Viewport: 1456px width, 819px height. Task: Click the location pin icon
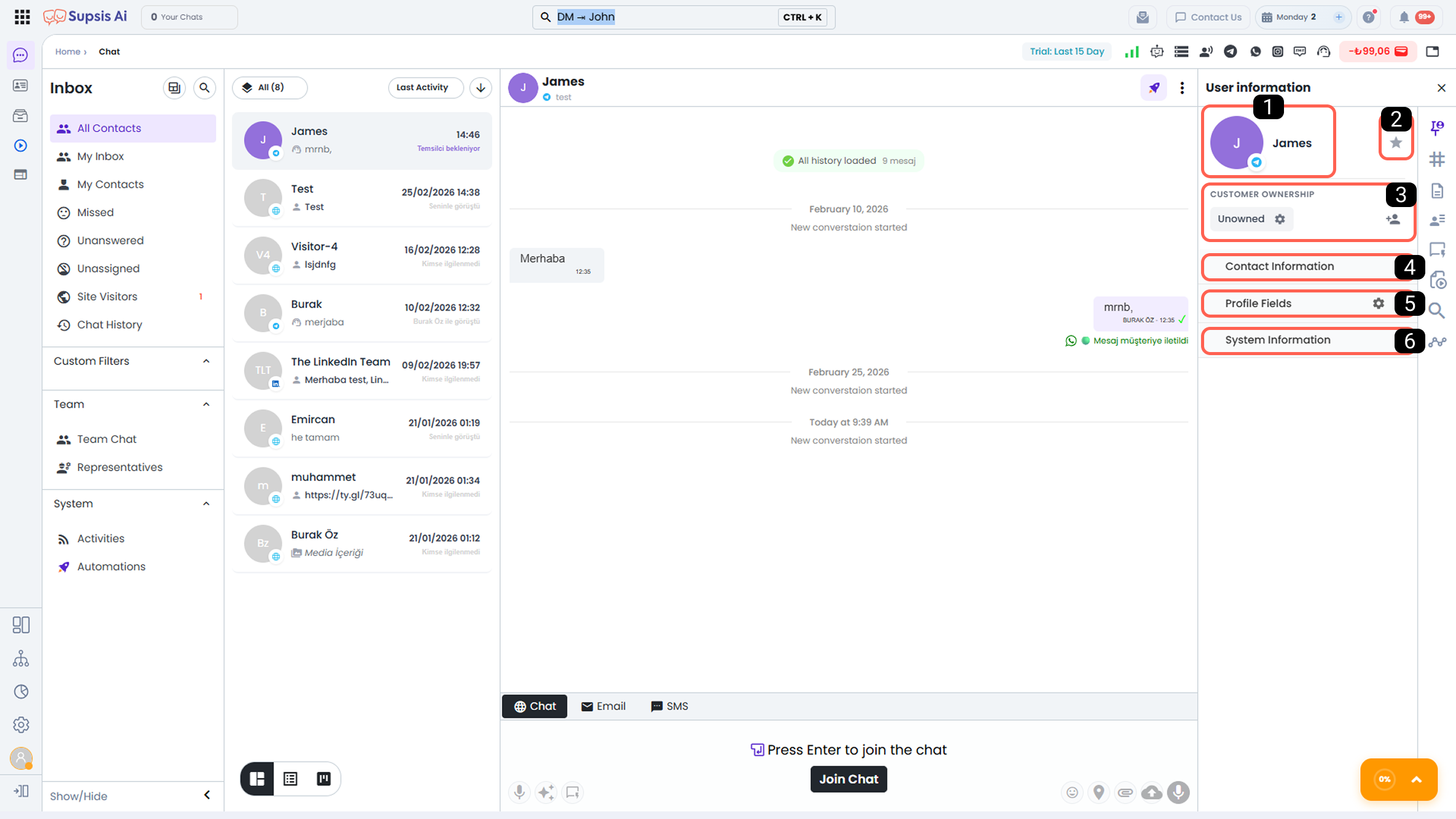click(1098, 793)
